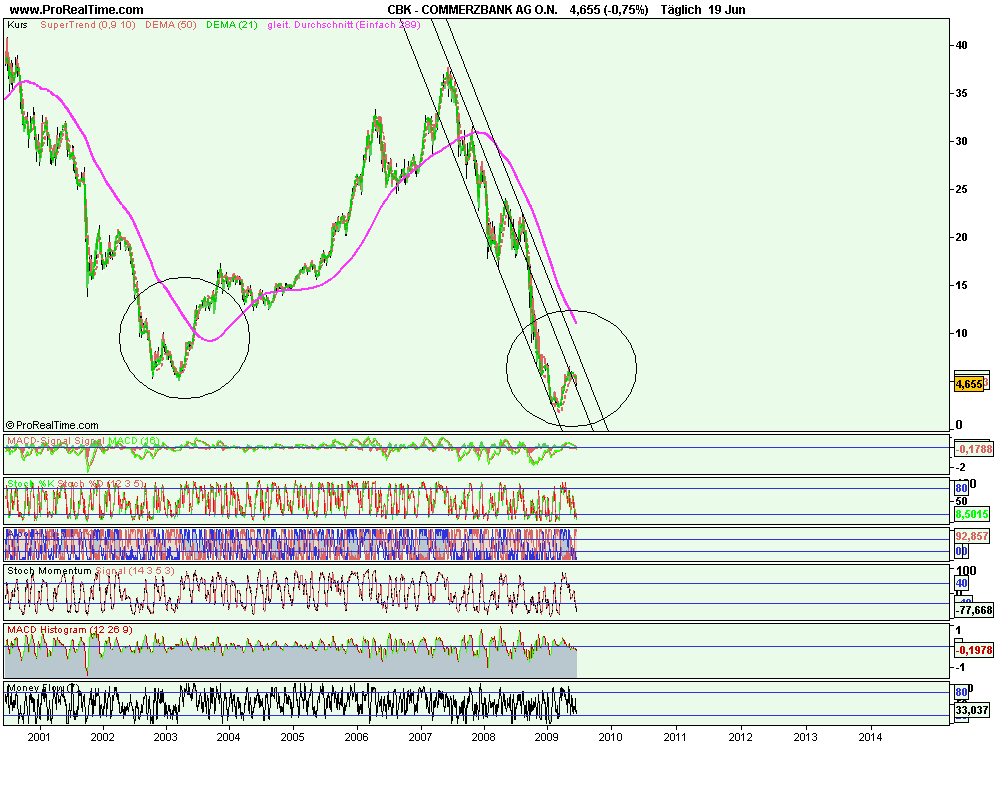Click the SuperTrend (0,9 10) legend entry
This screenshot has height=800, width=1000.
[87, 25]
